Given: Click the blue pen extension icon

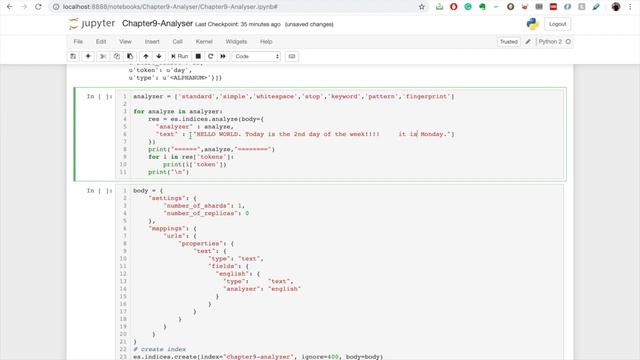Looking at the screenshot, I should click(x=596, y=7).
